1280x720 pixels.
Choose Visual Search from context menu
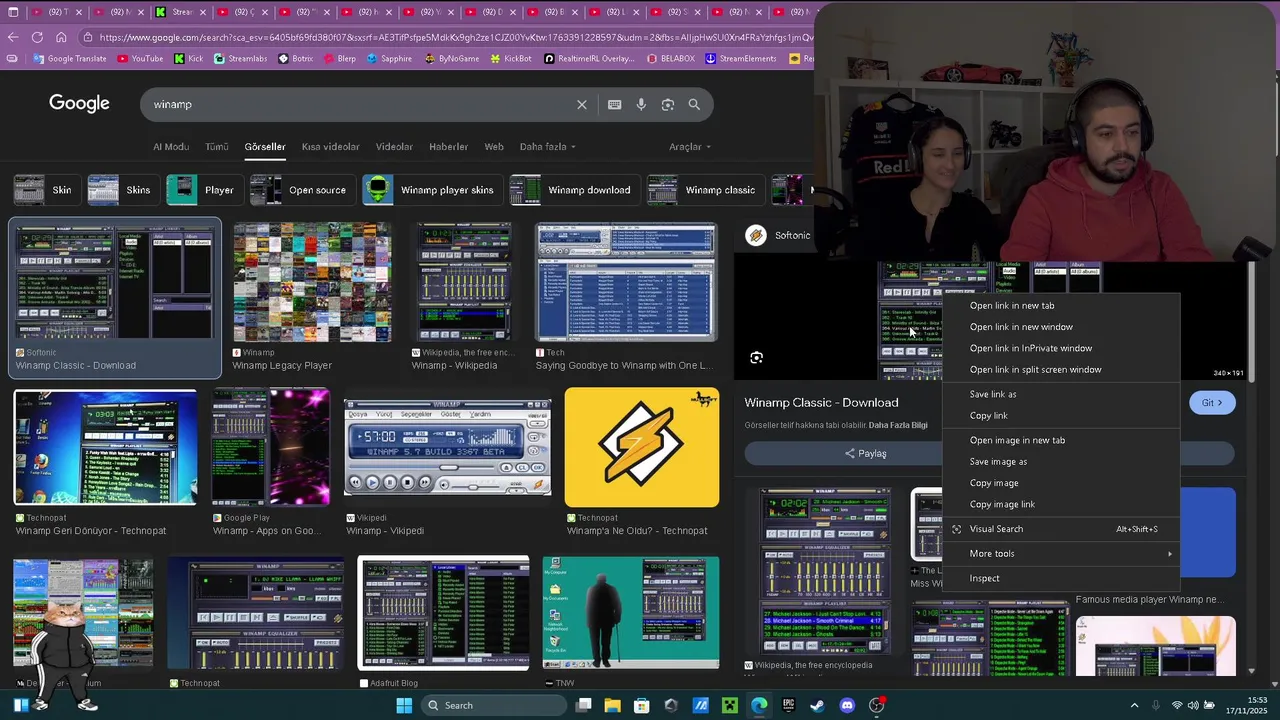tap(1061, 529)
